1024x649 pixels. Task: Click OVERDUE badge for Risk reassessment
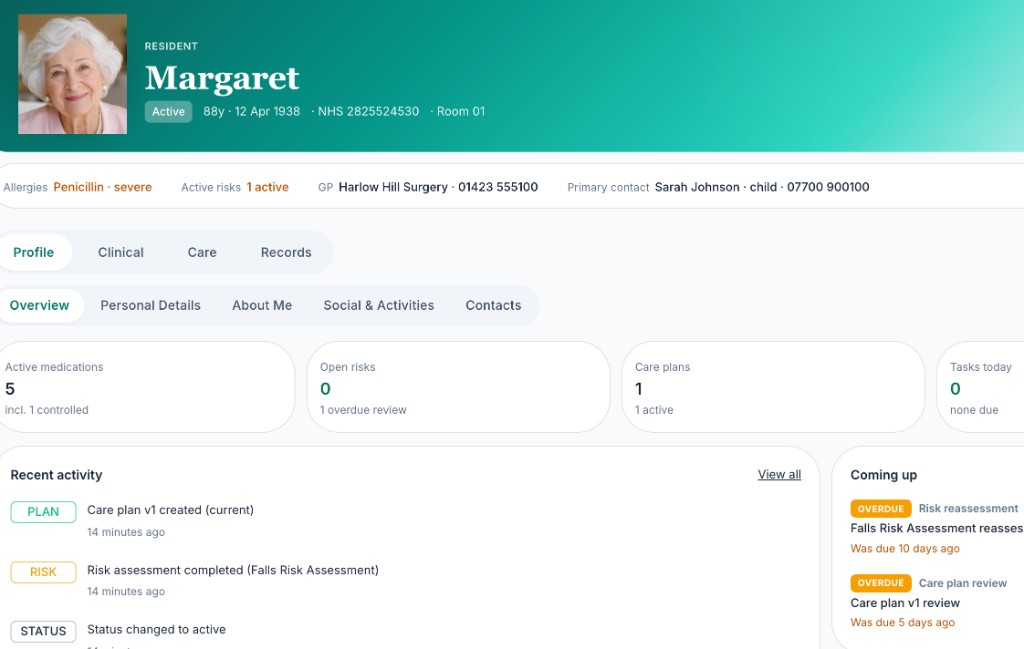click(x=881, y=509)
